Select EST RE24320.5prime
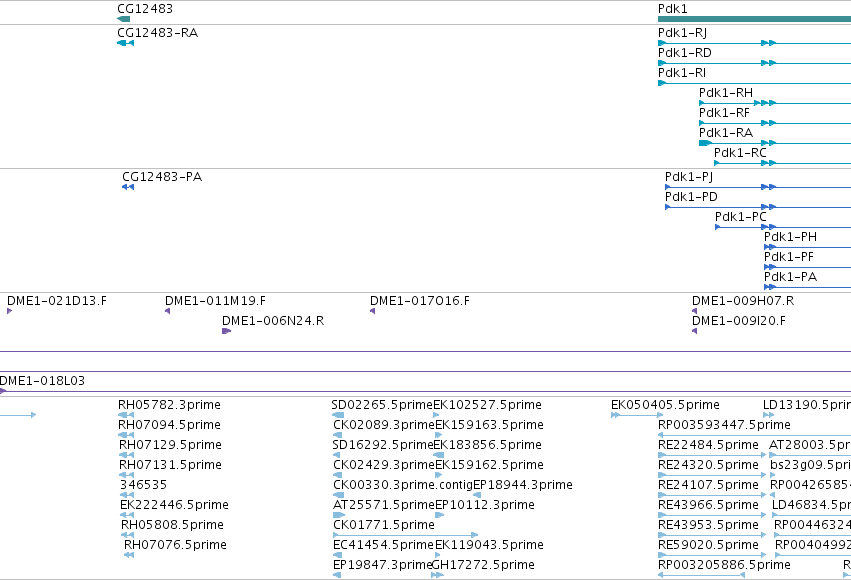 712,475
